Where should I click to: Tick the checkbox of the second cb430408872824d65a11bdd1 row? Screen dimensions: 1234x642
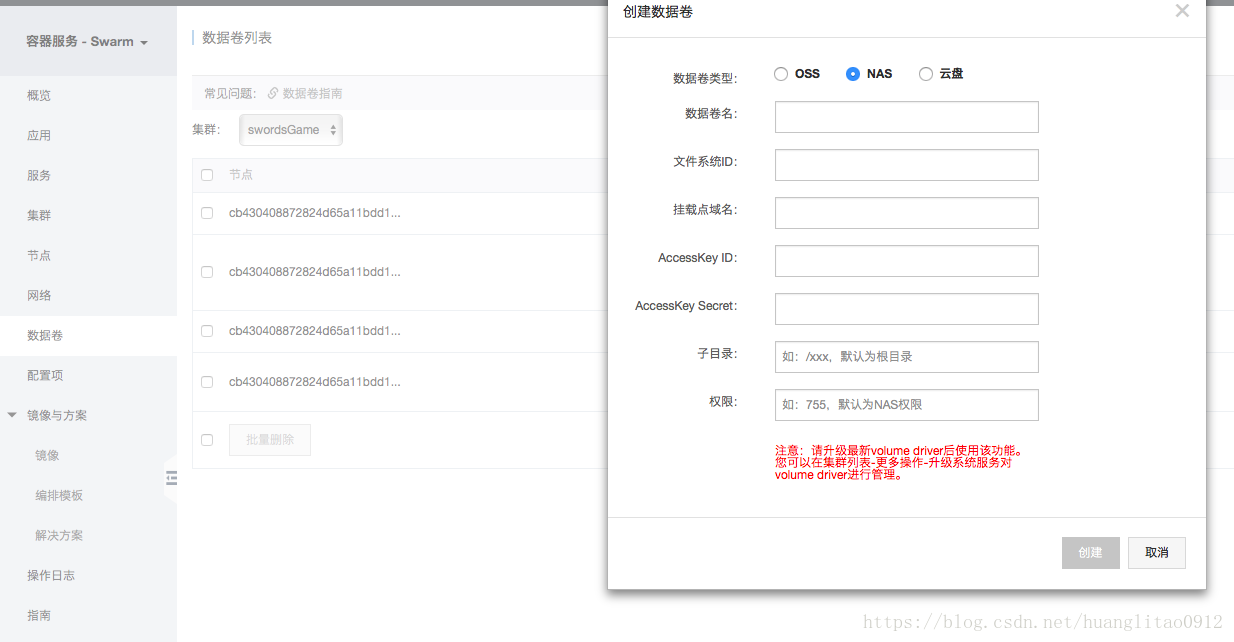pos(207,272)
